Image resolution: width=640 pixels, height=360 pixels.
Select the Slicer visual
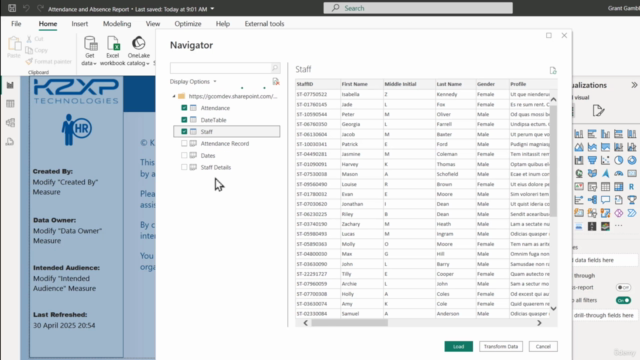click(592, 187)
